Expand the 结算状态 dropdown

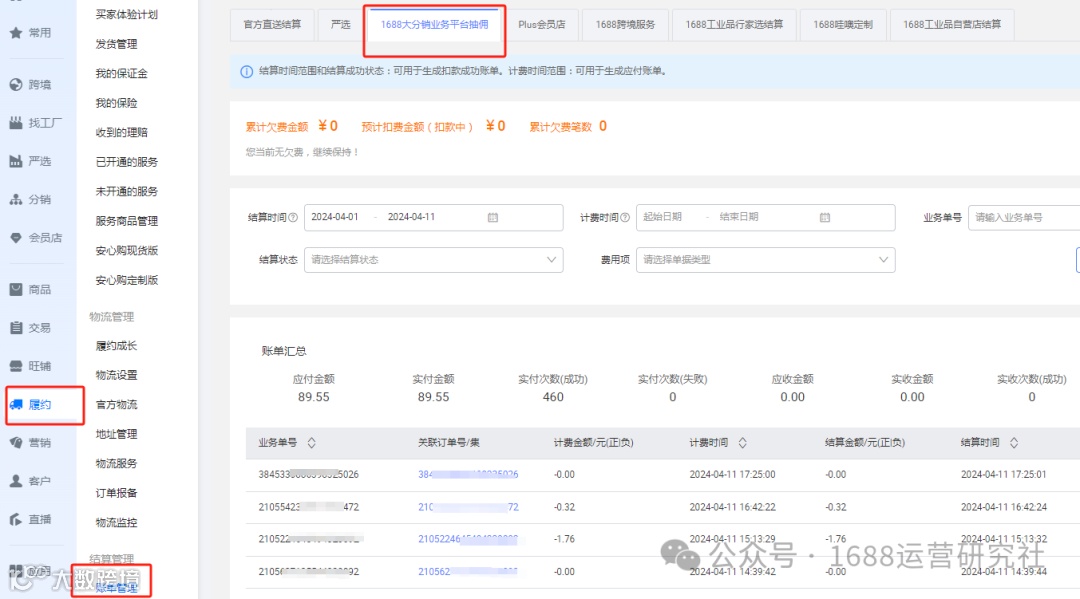[x=434, y=260]
